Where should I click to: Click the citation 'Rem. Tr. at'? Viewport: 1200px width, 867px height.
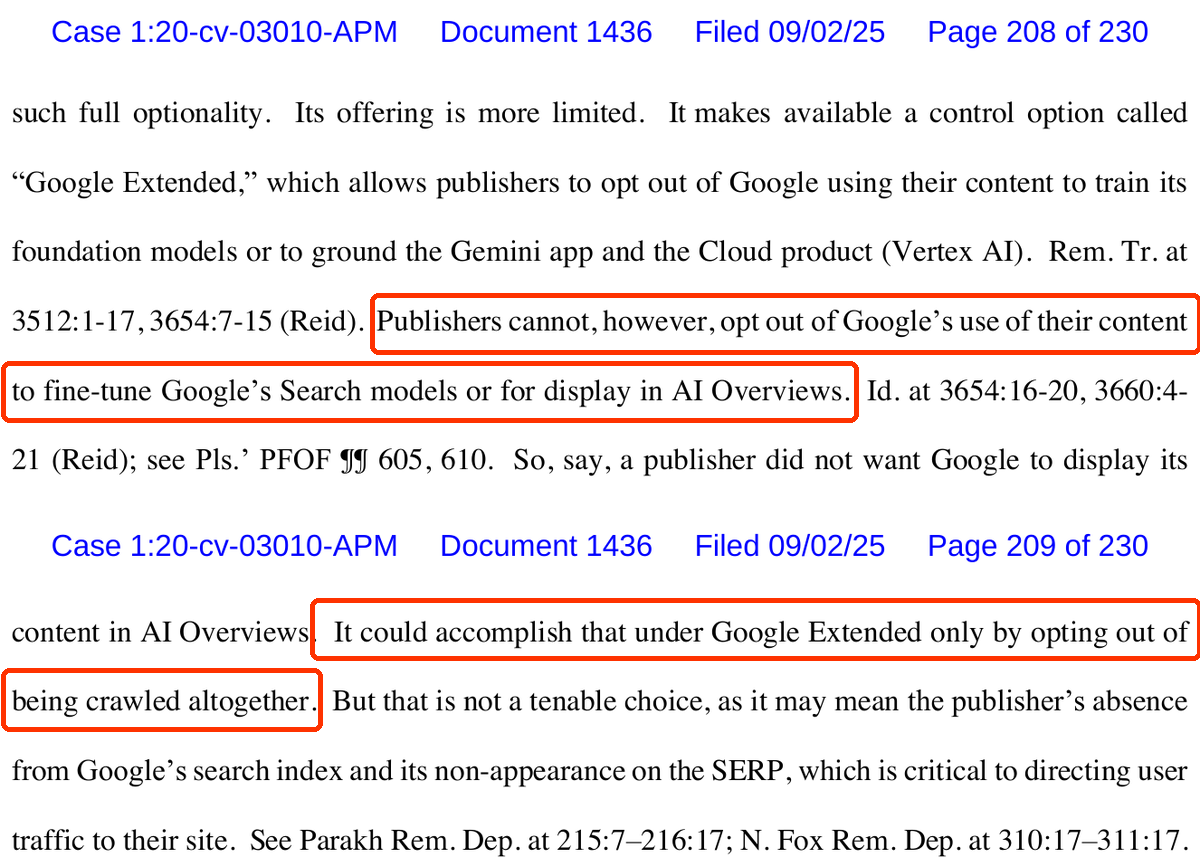point(1120,253)
